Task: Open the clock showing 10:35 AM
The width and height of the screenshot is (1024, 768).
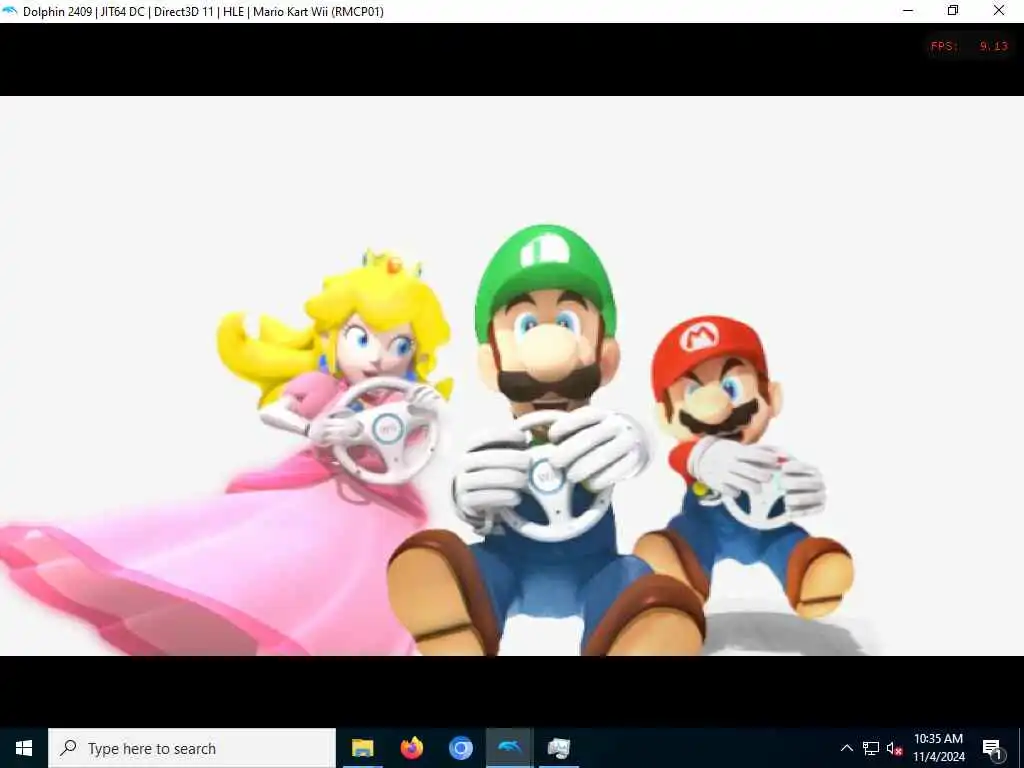Action: (938, 748)
